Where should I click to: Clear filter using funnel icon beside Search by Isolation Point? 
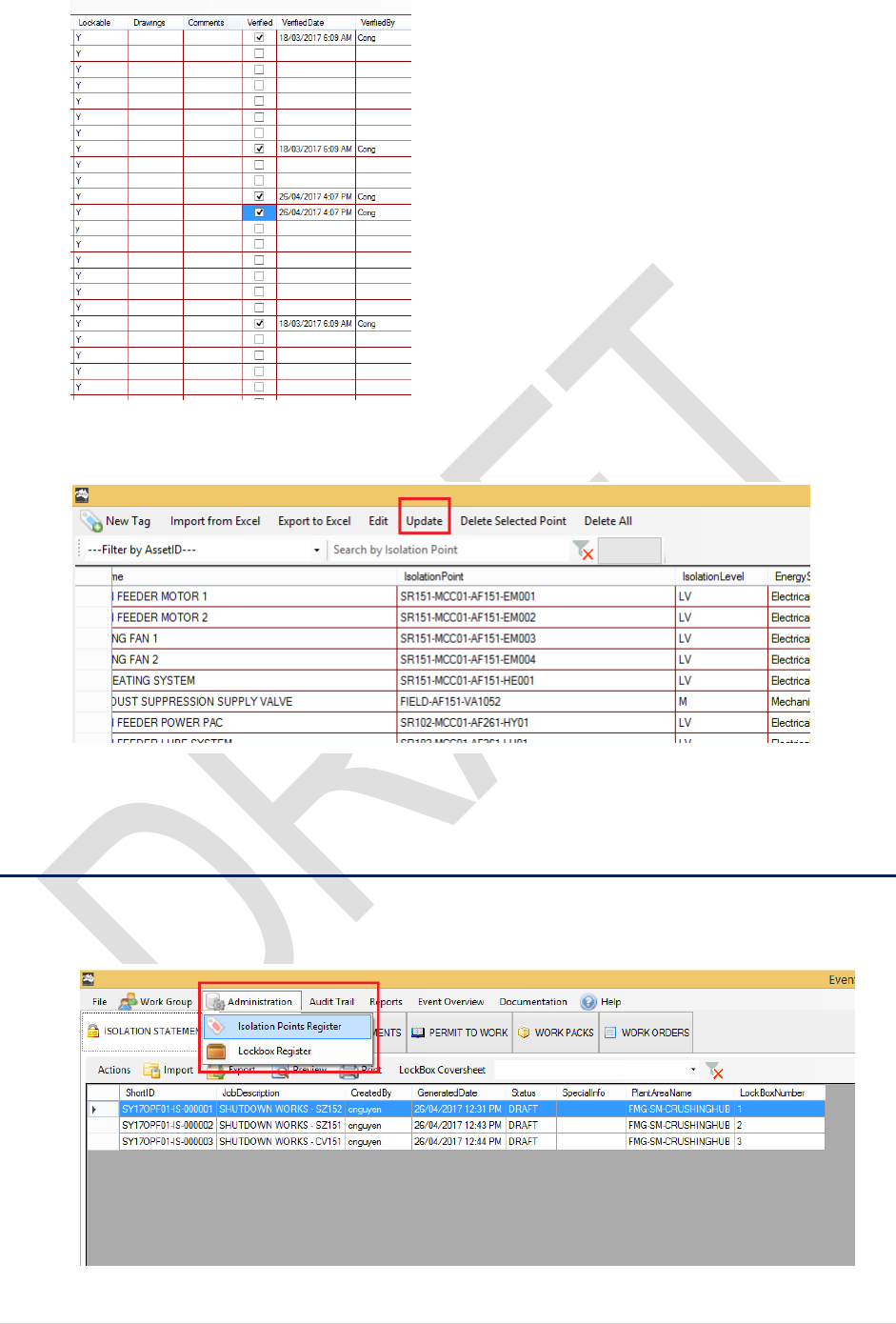pyautogui.click(x=583, y=550)
